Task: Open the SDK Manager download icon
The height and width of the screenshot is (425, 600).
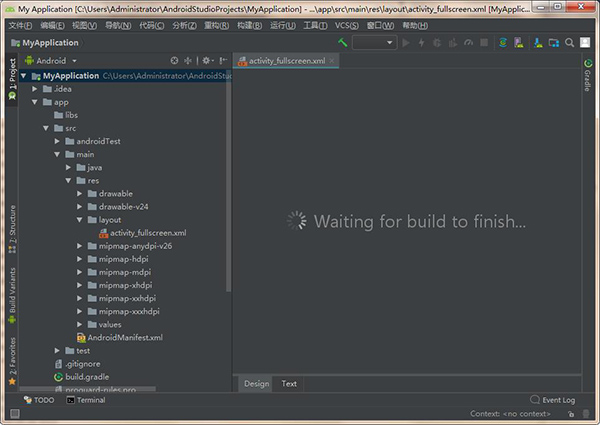Action: (x=538, y=42)
